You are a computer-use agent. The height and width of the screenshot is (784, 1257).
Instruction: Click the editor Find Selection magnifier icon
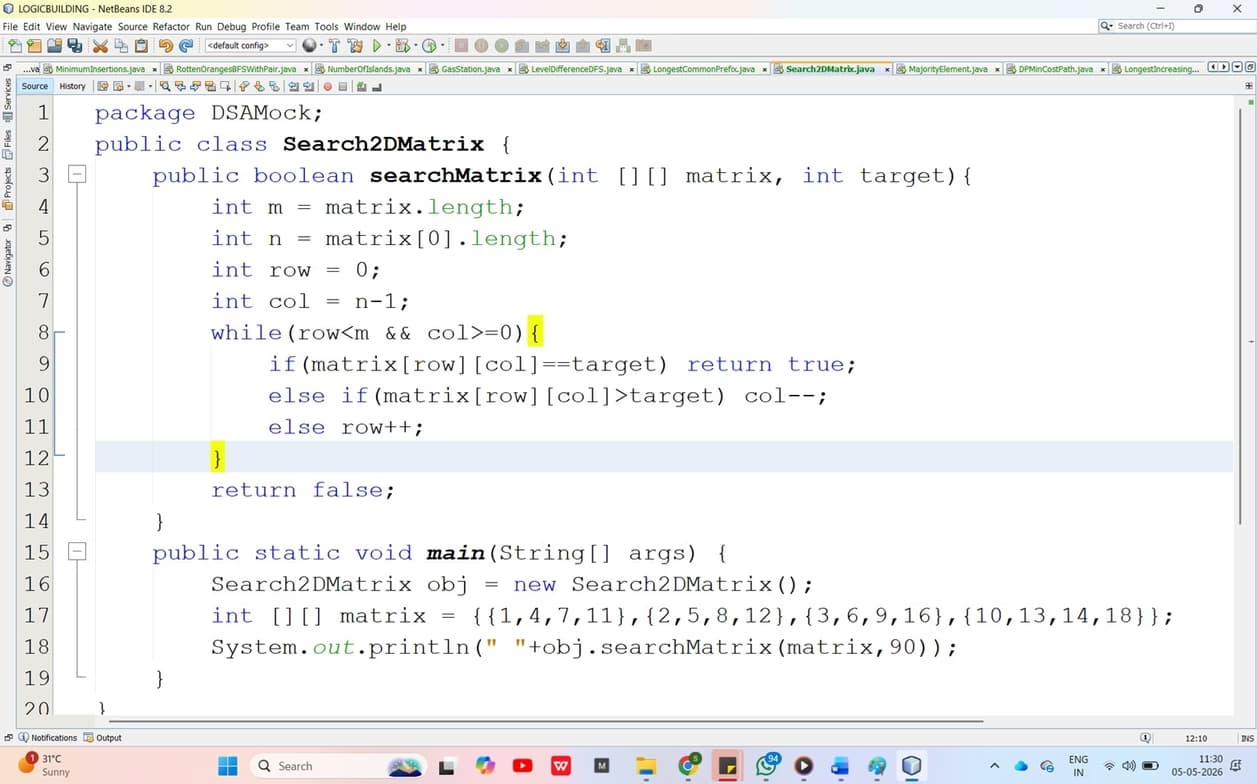click(165, 86)
